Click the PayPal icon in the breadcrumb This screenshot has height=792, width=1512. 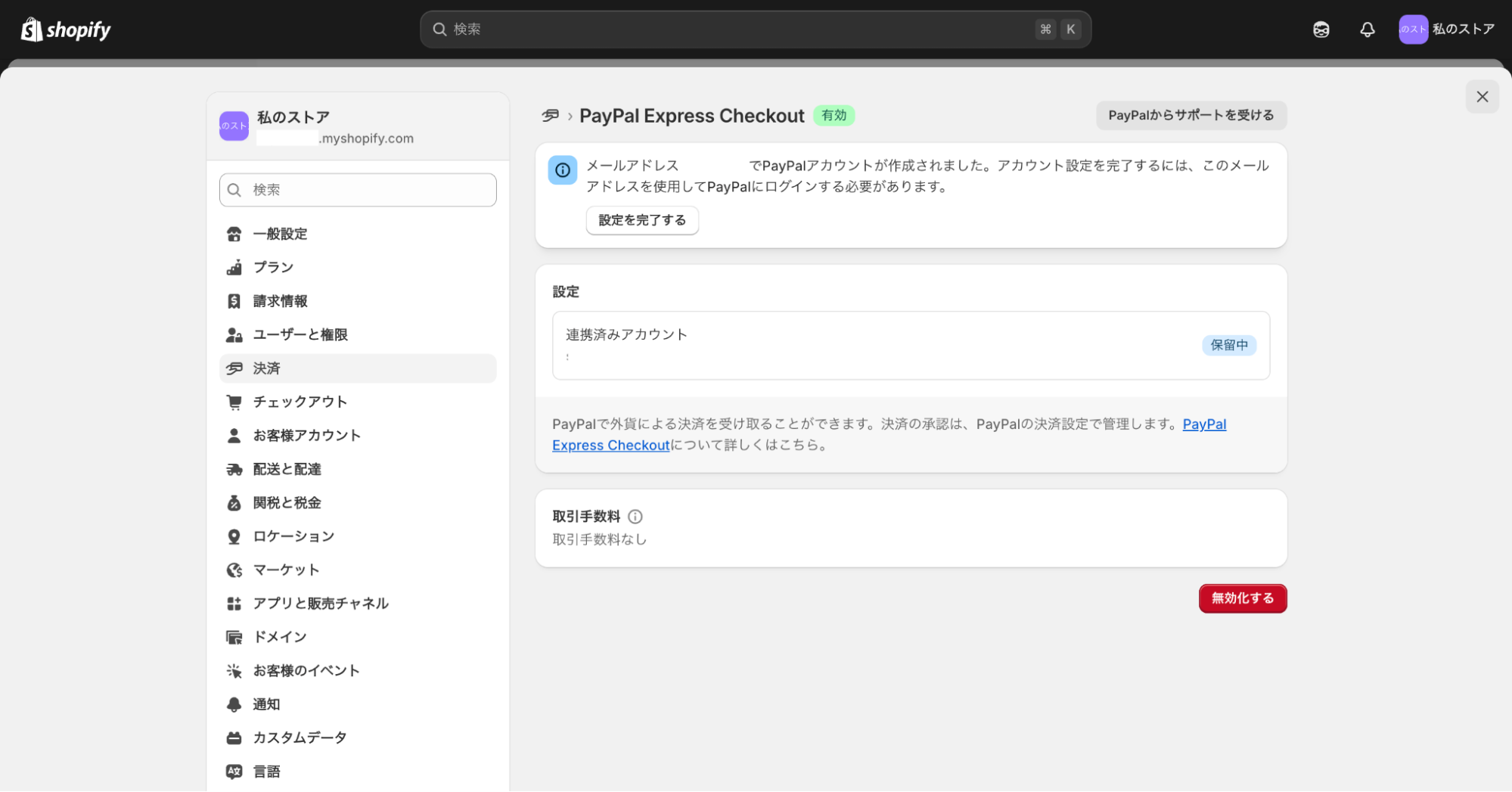pyautogui.click(x=550, y=116)
